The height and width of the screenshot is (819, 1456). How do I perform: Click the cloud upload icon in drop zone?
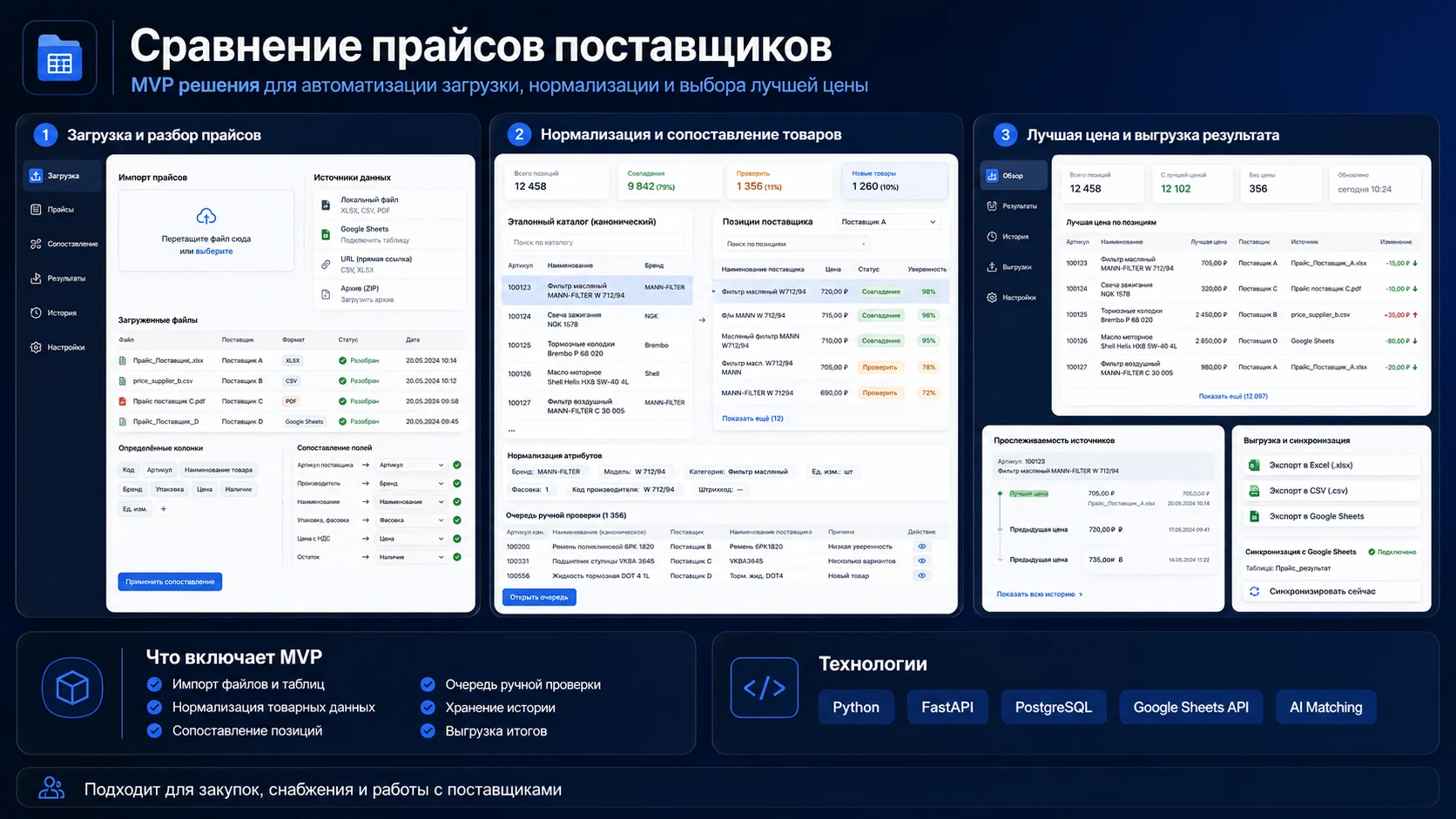click(206, 216)
